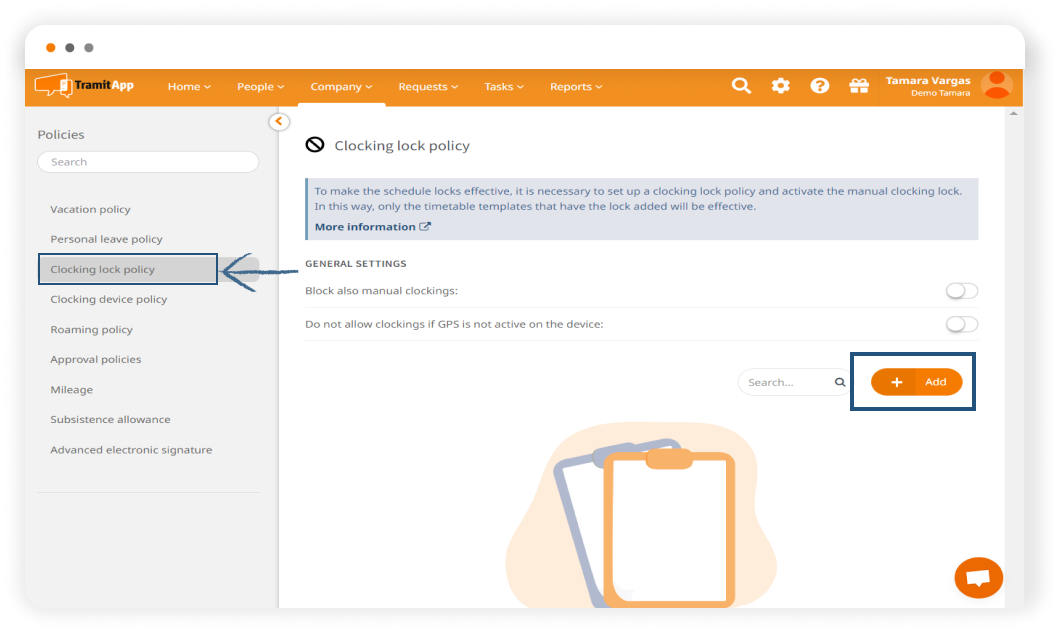Open the chat bubble support widget
This screenshot has height=633, width=1061.
click(978, 577)
